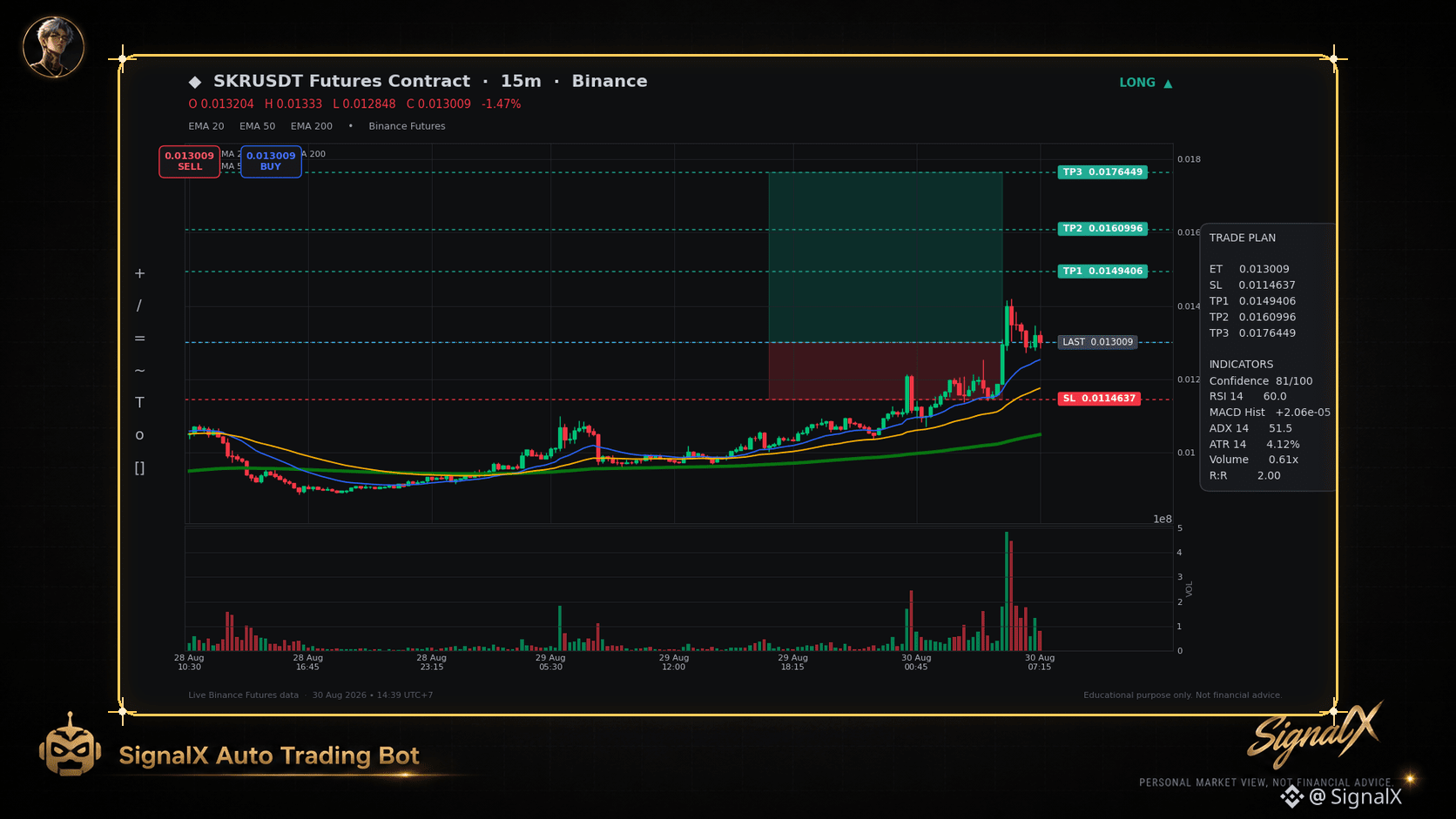Click the MACD Hist +2.06e-05 row
This screenshot has height=819, width=1456.
(1270, 413)
